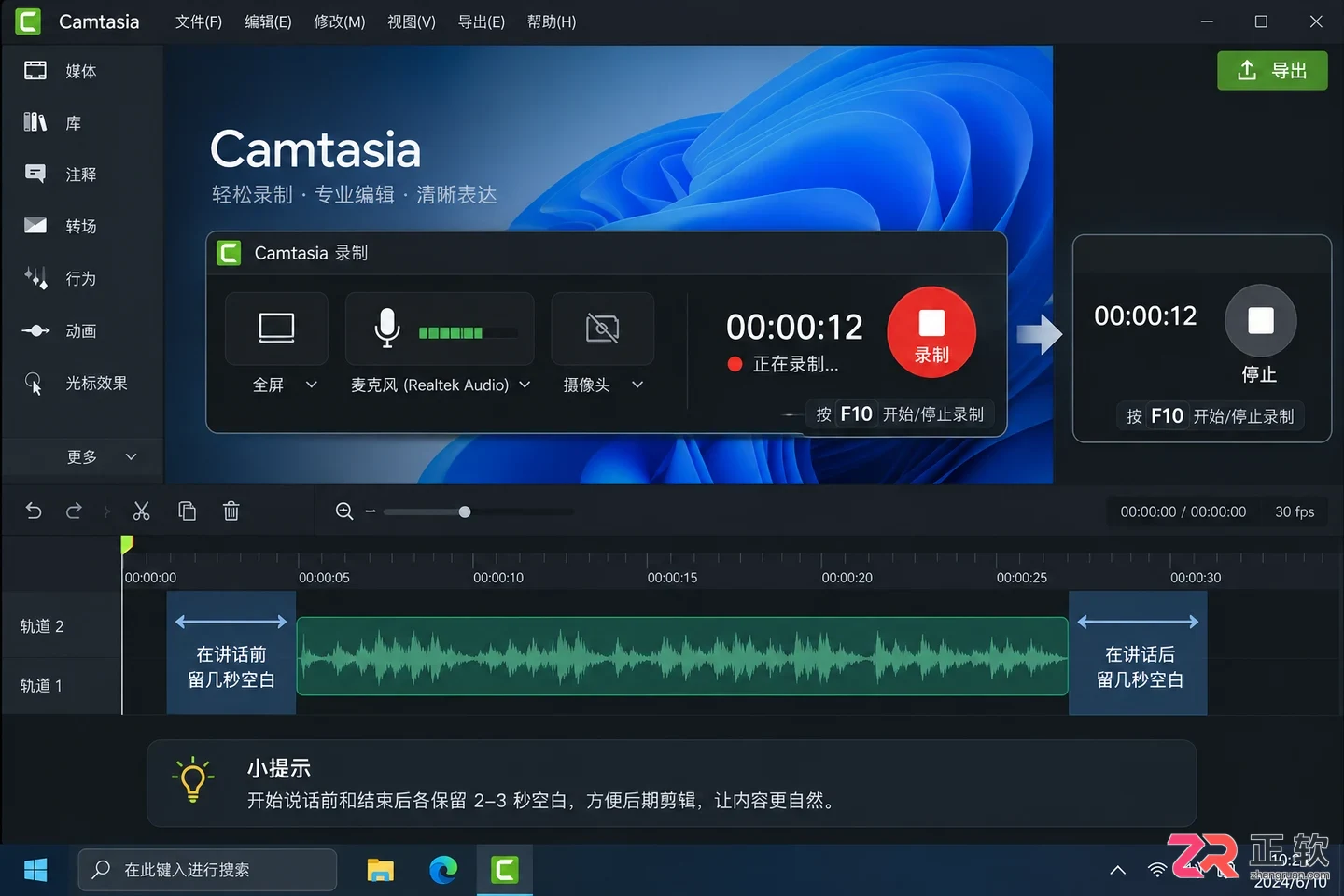Image resolution: width=1344 pixels, height=896 pixels.
Task: Click the taskbar search box
Action: 207,870
